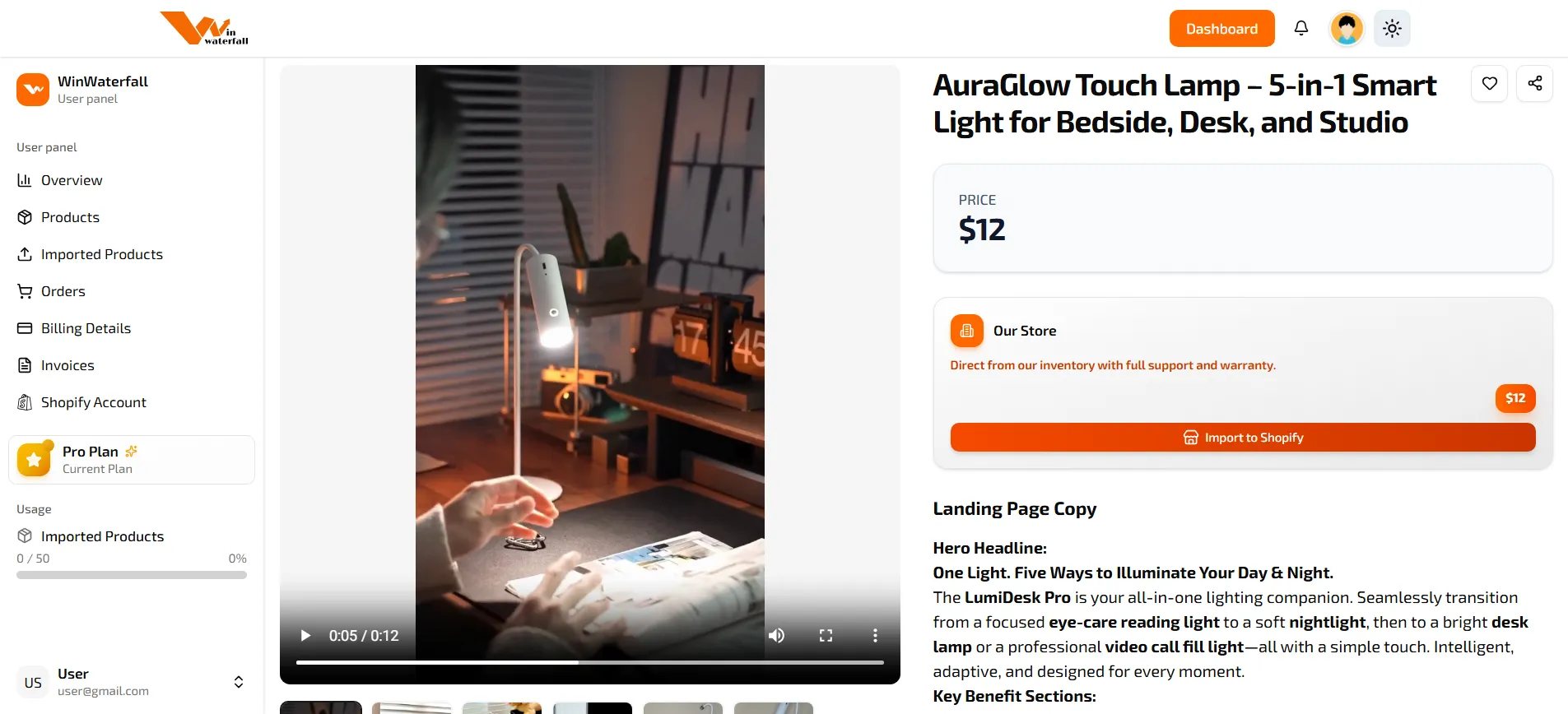Image resolution: width=1568 pixels, height=714 pixels.
Task: Import product to Shopify
Action: click(1243, 438)
